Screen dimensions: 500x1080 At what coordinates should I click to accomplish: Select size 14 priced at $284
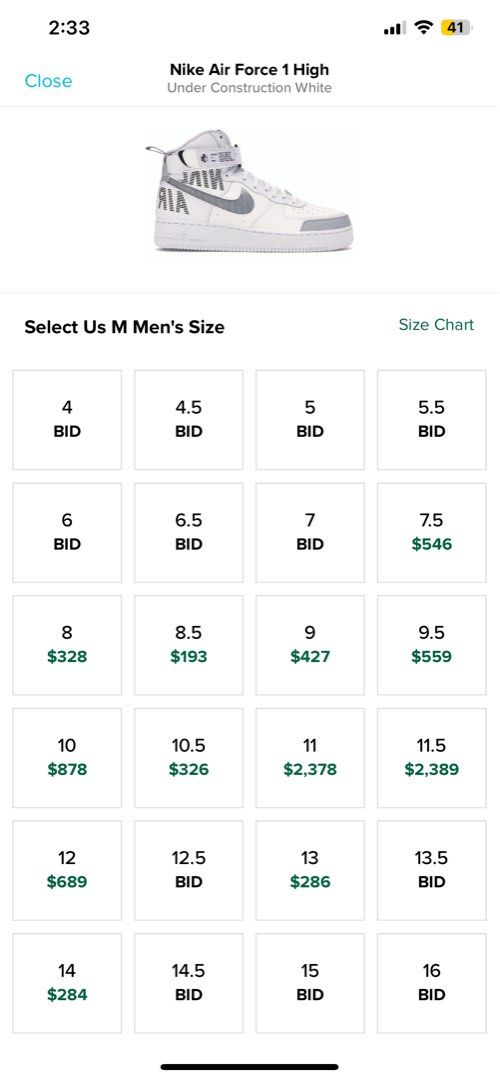[x=67, y=983]
